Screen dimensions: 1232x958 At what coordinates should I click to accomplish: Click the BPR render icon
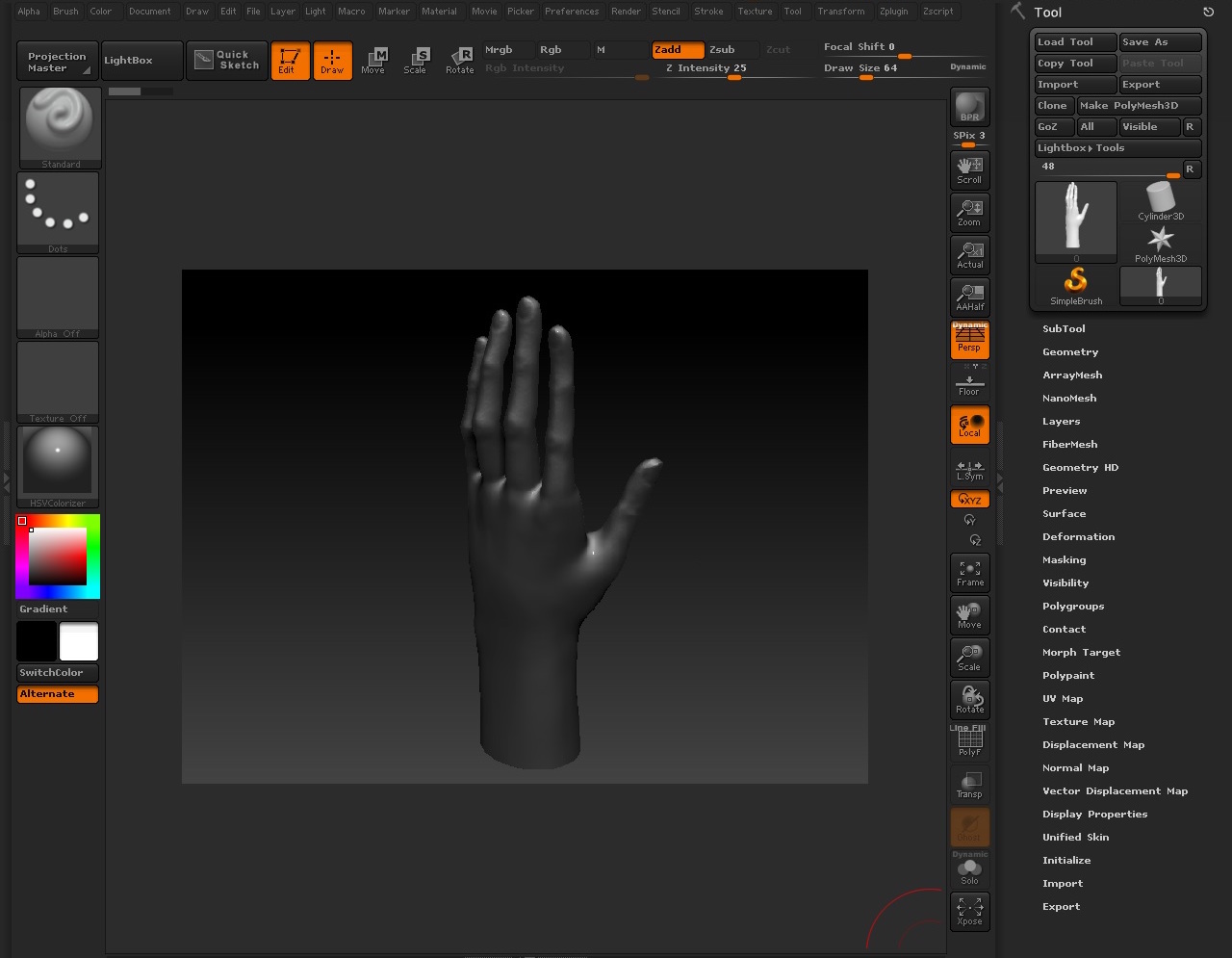(x=969, y=107)
